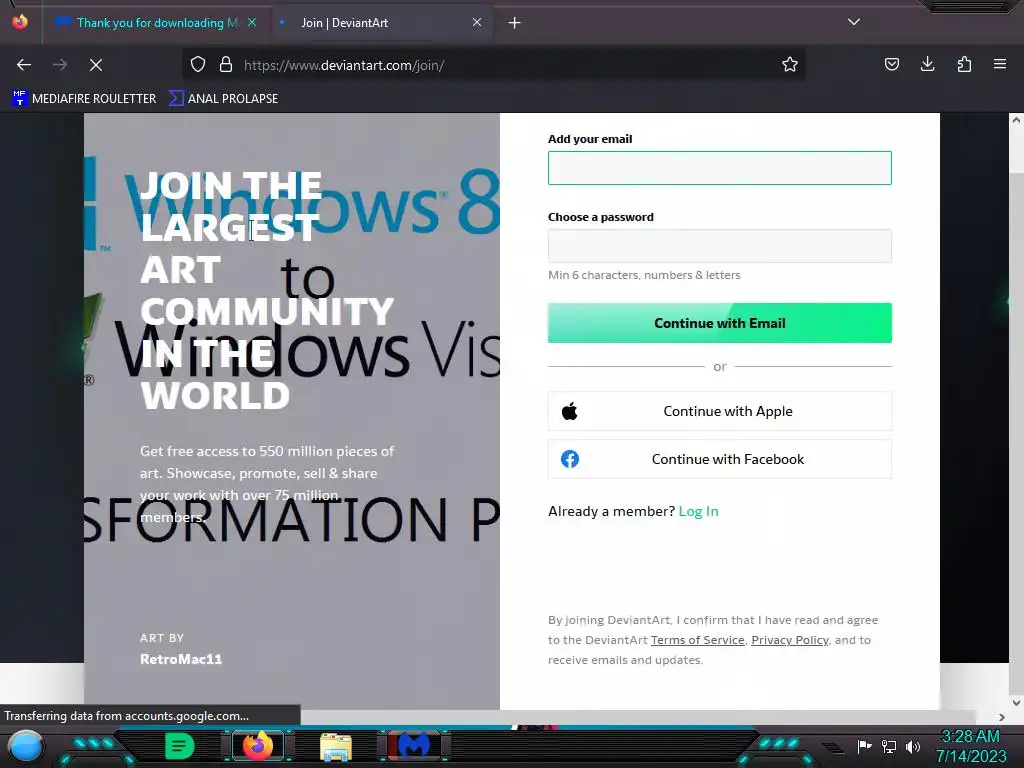
Task: Choose Continue with Facebook
Action: coord(720,459)
